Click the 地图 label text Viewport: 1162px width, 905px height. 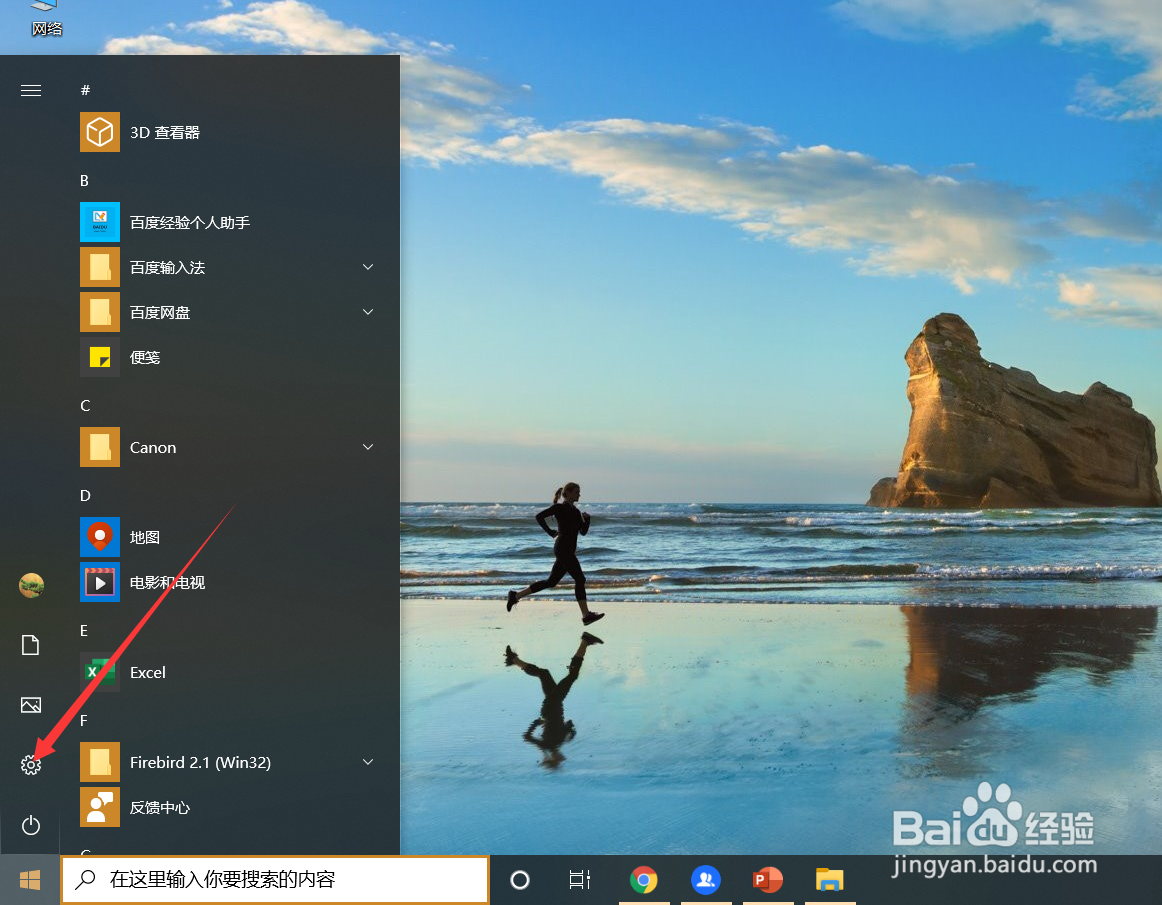[x=145, y=537]
